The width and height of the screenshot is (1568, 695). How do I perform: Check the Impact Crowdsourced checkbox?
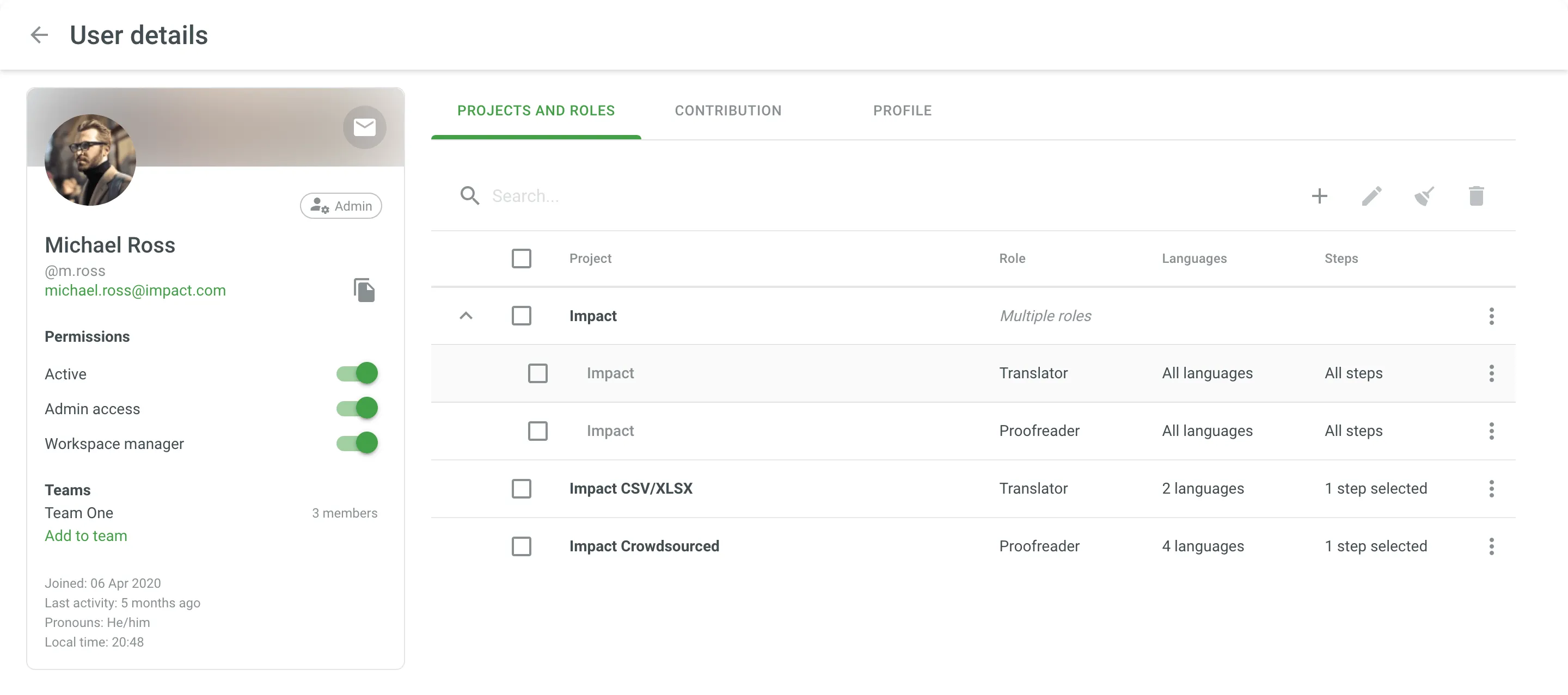[521, 546]
